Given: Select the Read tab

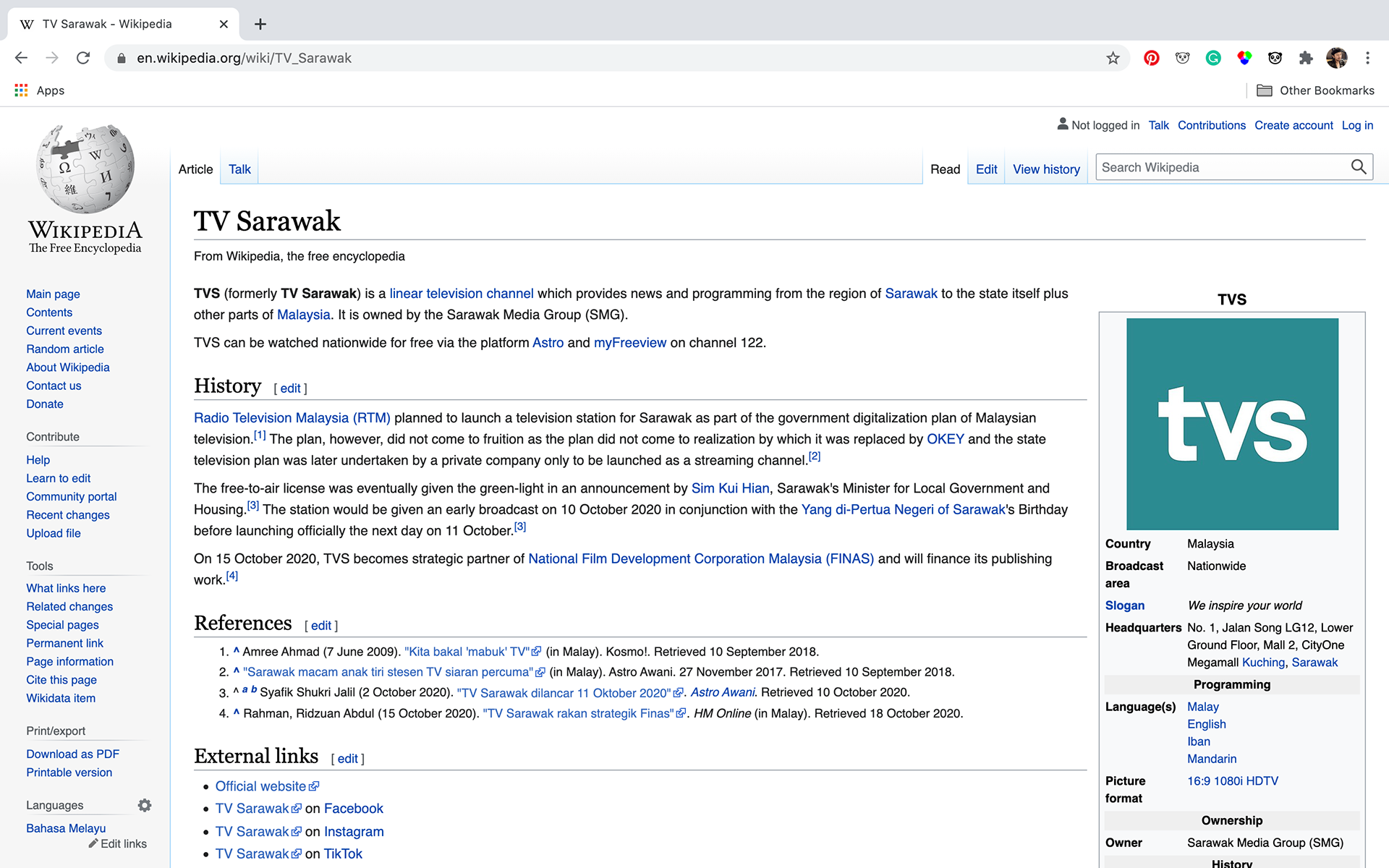Looking at the screenshot, I should pyautogui.click(x=945, y=169).
